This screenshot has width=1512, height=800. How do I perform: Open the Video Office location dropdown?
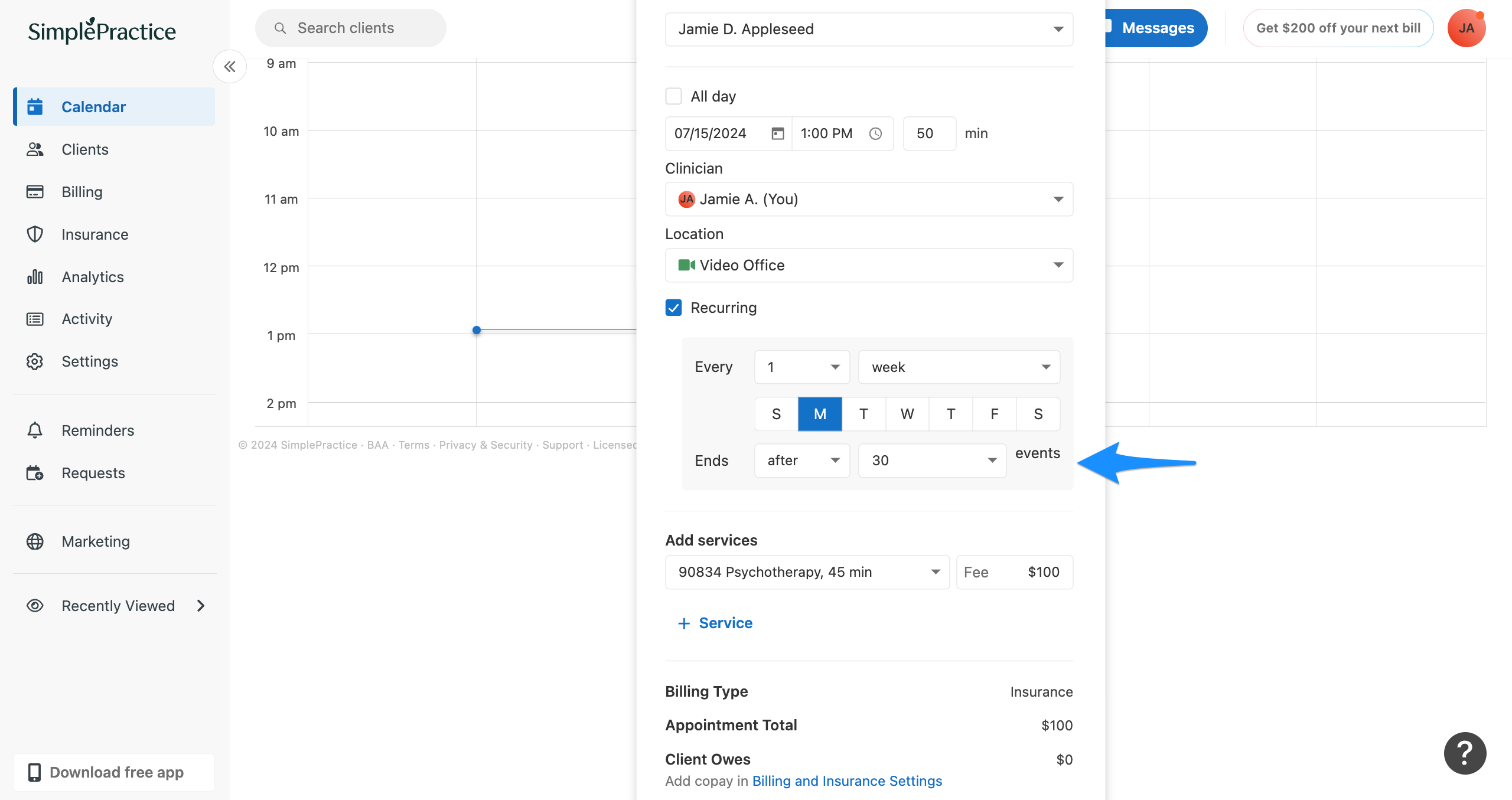868,265
